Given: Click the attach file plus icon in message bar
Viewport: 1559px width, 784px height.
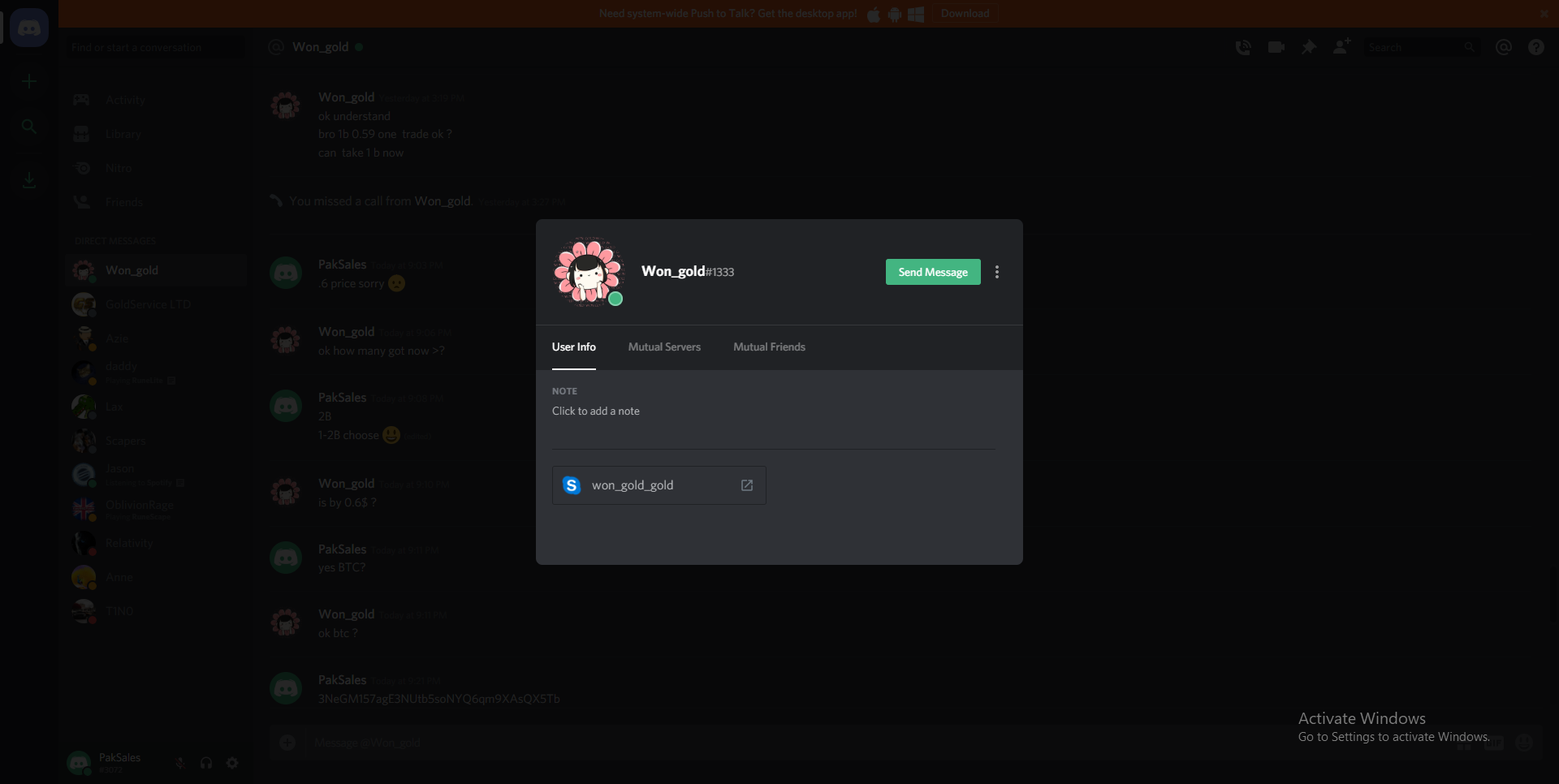Looking at the screenshot, I should (287, 743).
